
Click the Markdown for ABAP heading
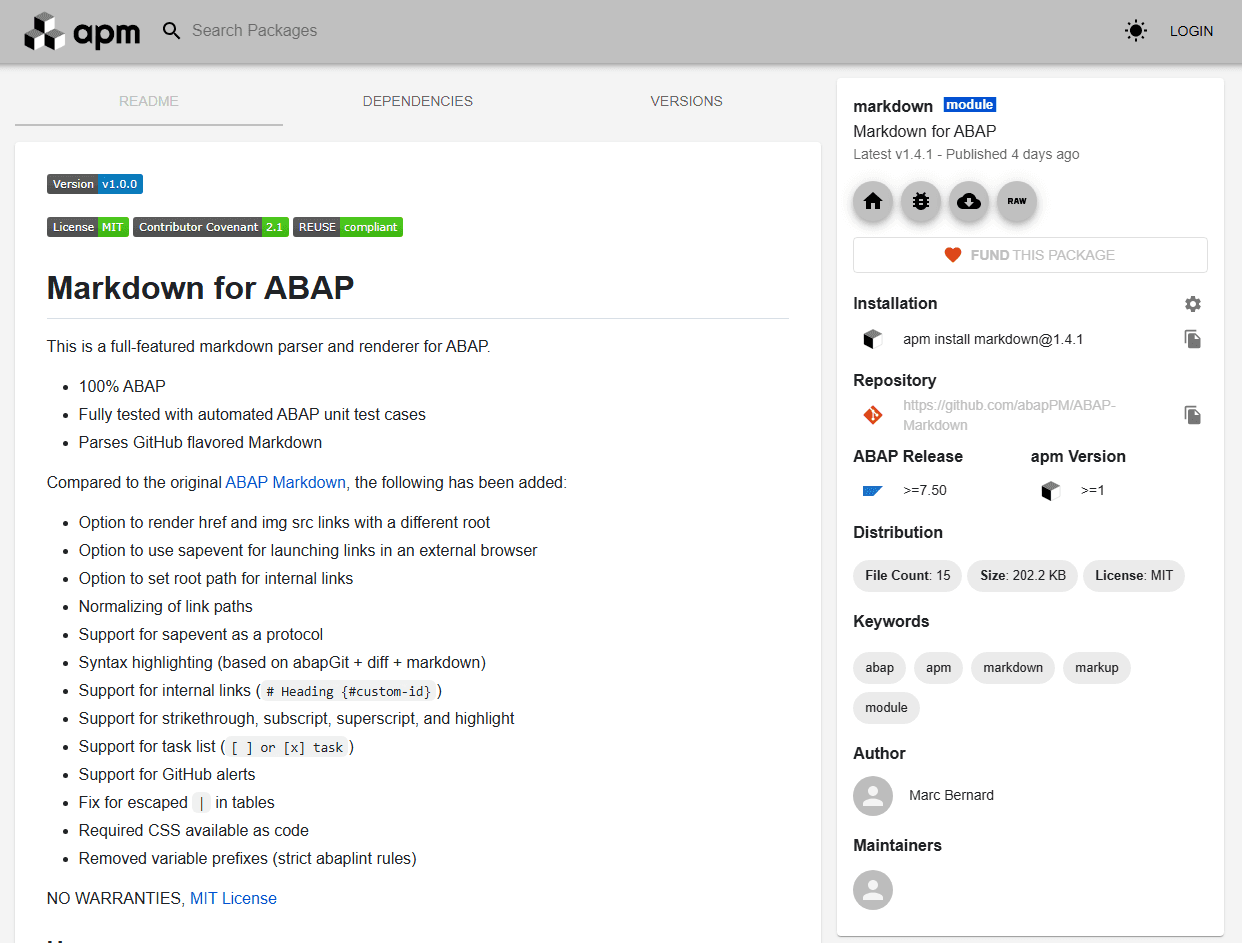(201, 288)
